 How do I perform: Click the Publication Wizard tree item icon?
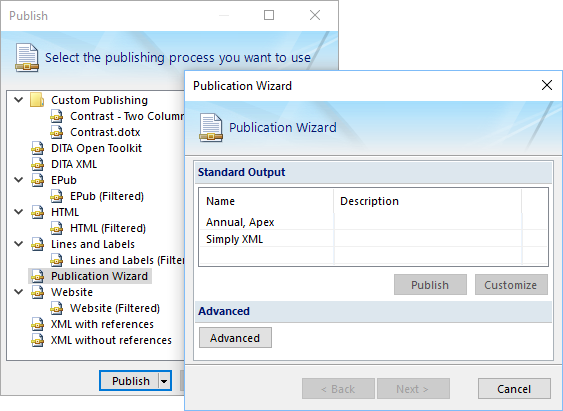click(37, 276)
